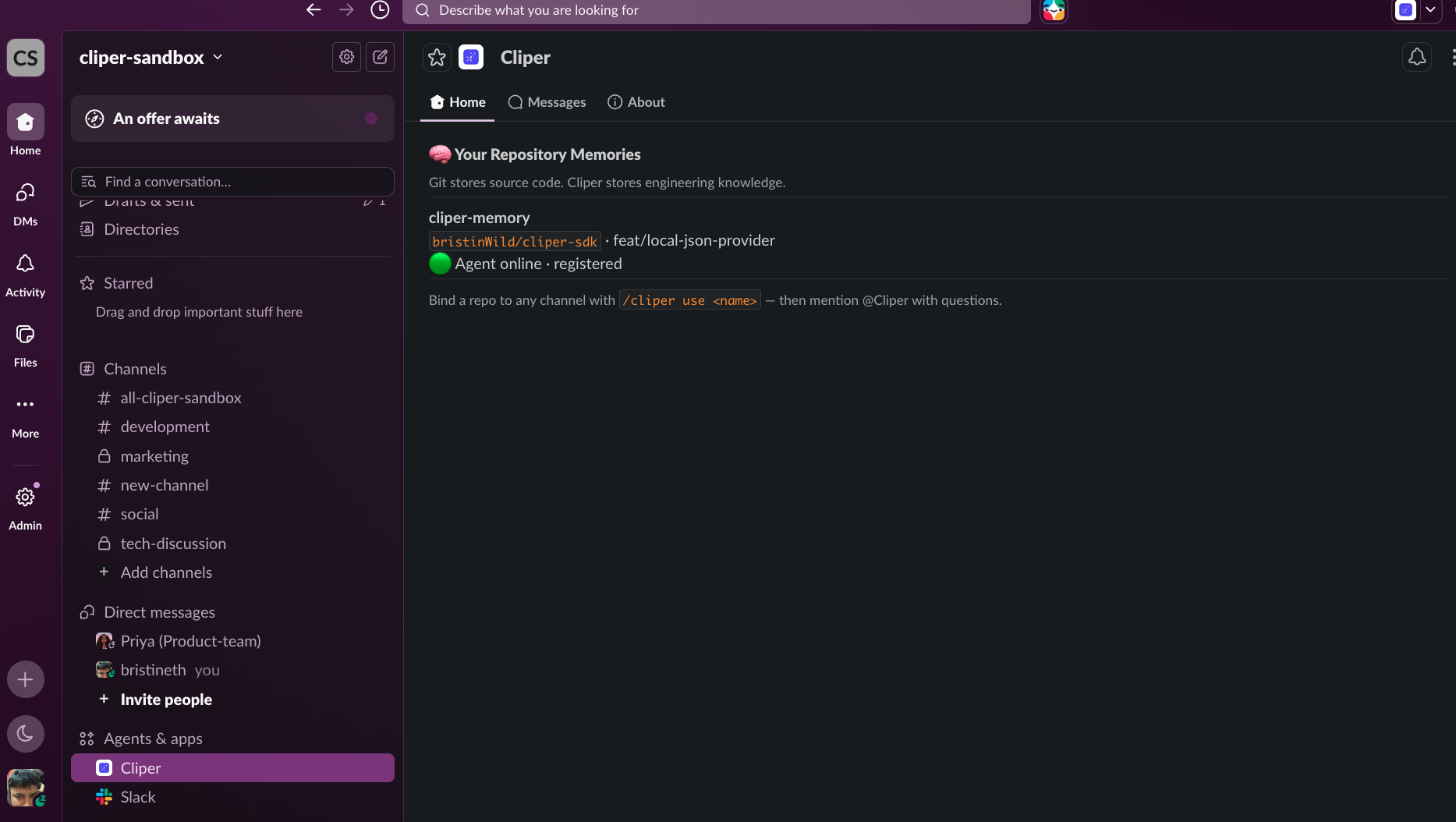Open the private marketing channel
Viewport: 1456px width, 822px height.
[232, 456]
